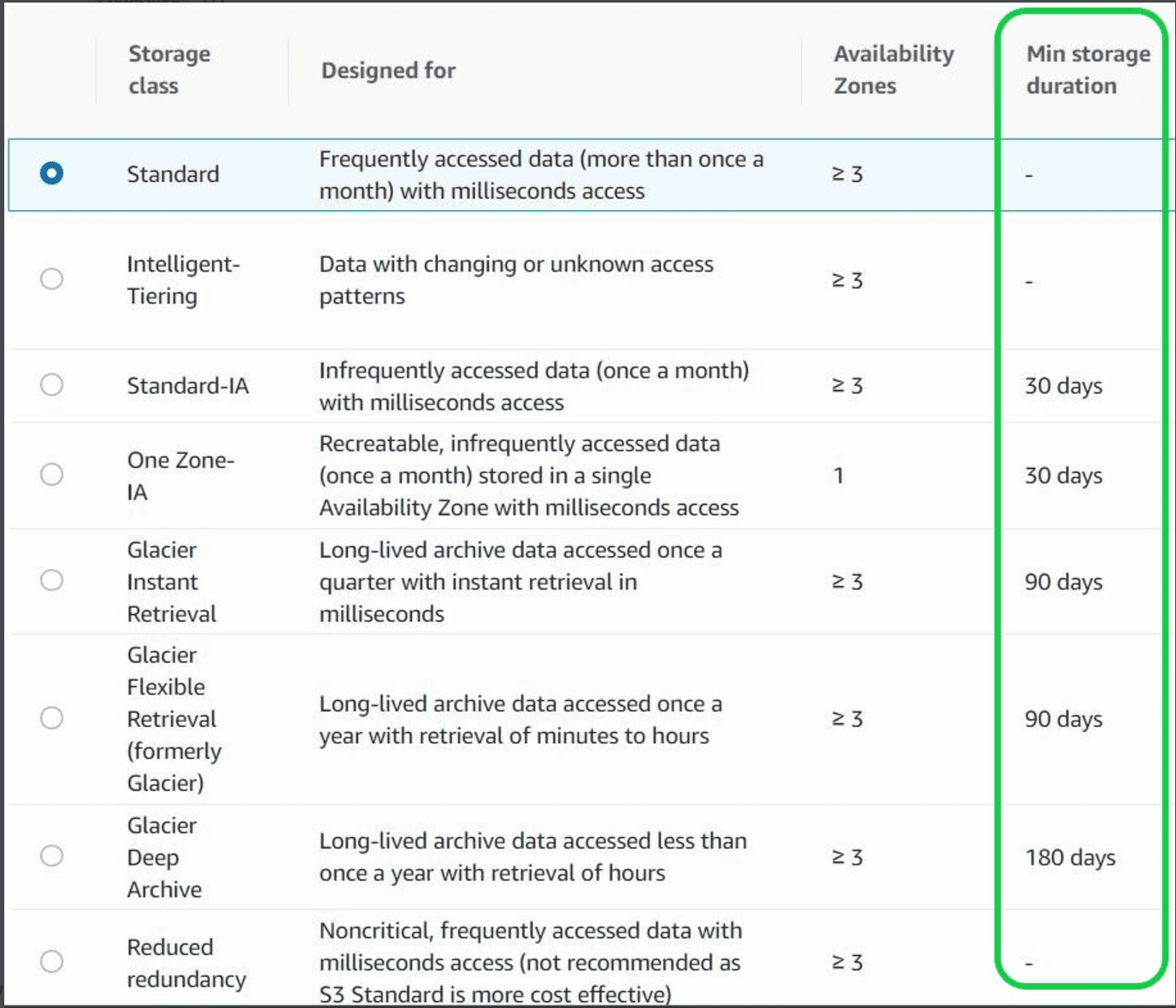Click Glacier Deep Archive description text
The image size is (1176, 1008).
[533, 857]
